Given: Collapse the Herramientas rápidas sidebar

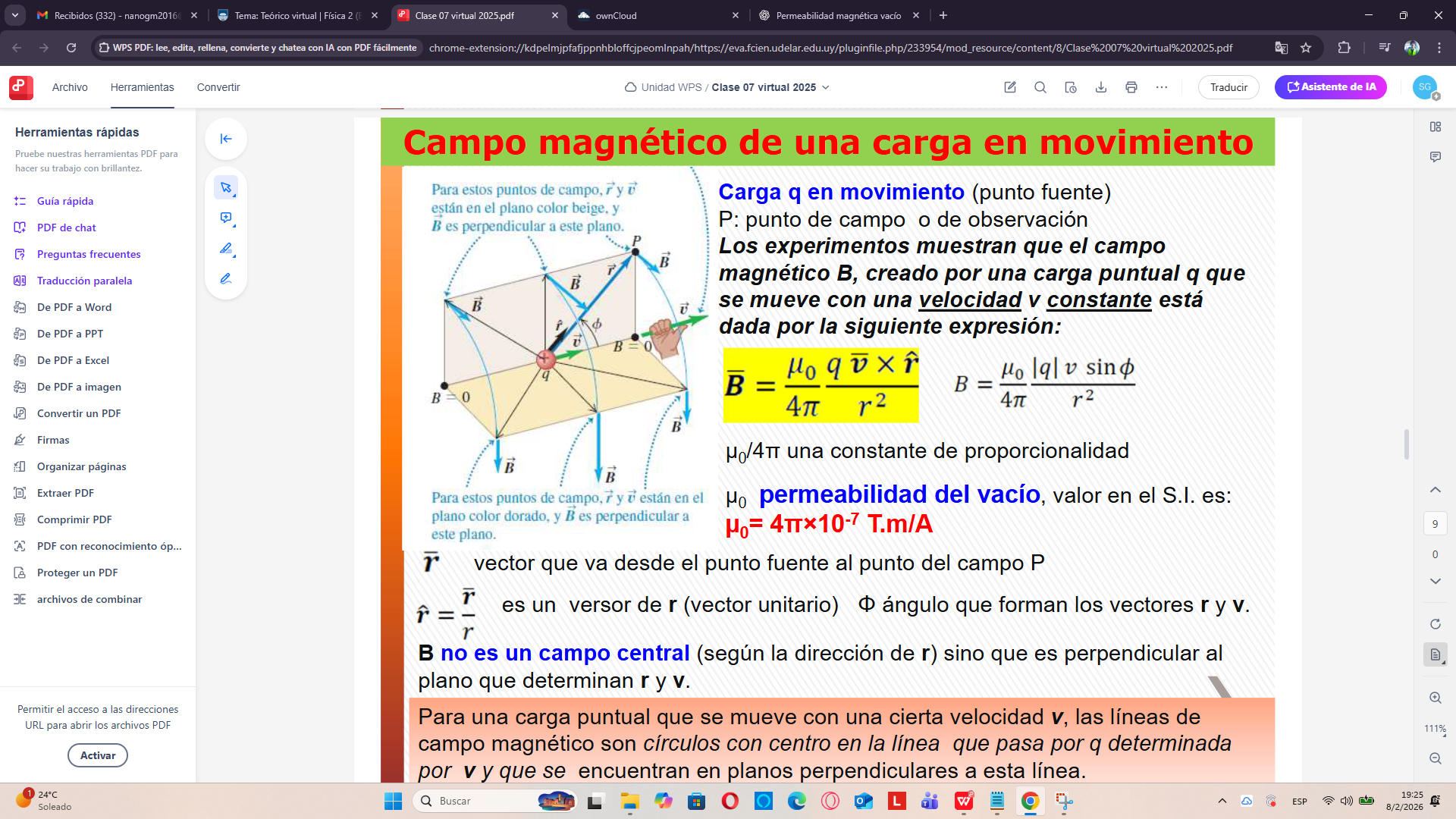Looking at the screenshot, I should pyautogui.click(x=225, y=139).
